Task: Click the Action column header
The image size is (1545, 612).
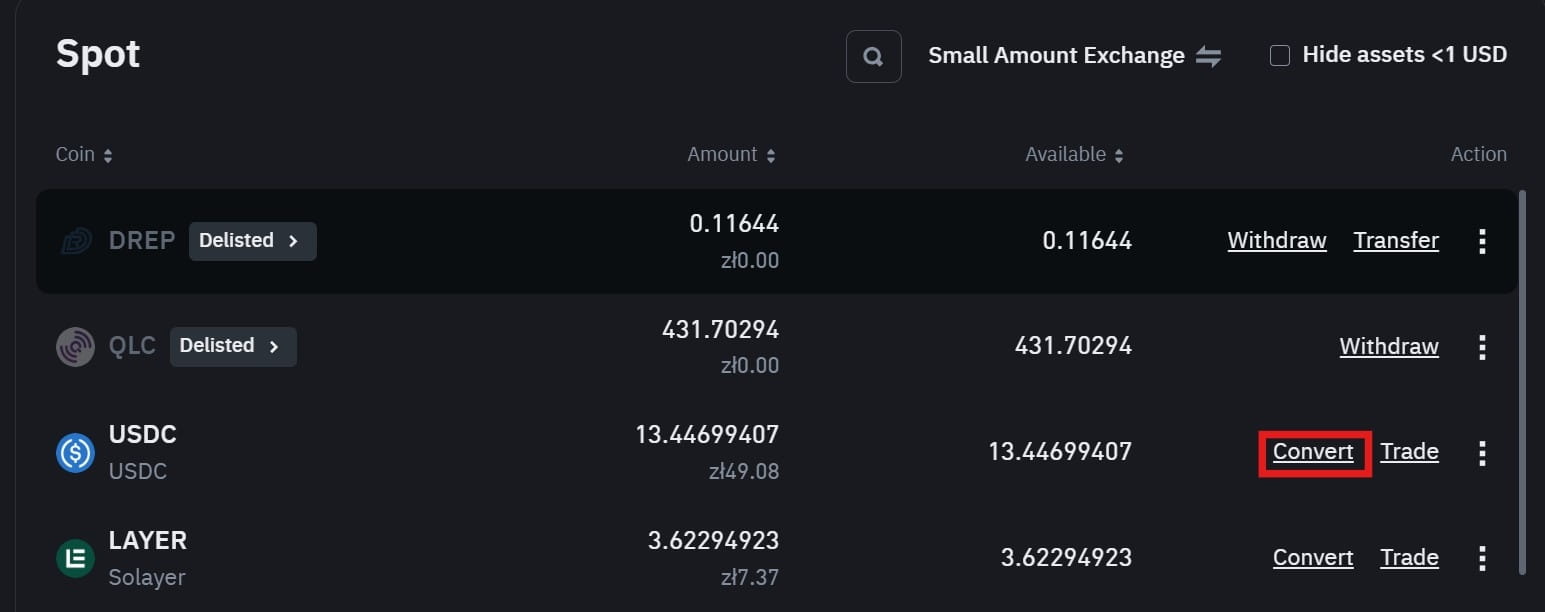Action: [1478, 155]
